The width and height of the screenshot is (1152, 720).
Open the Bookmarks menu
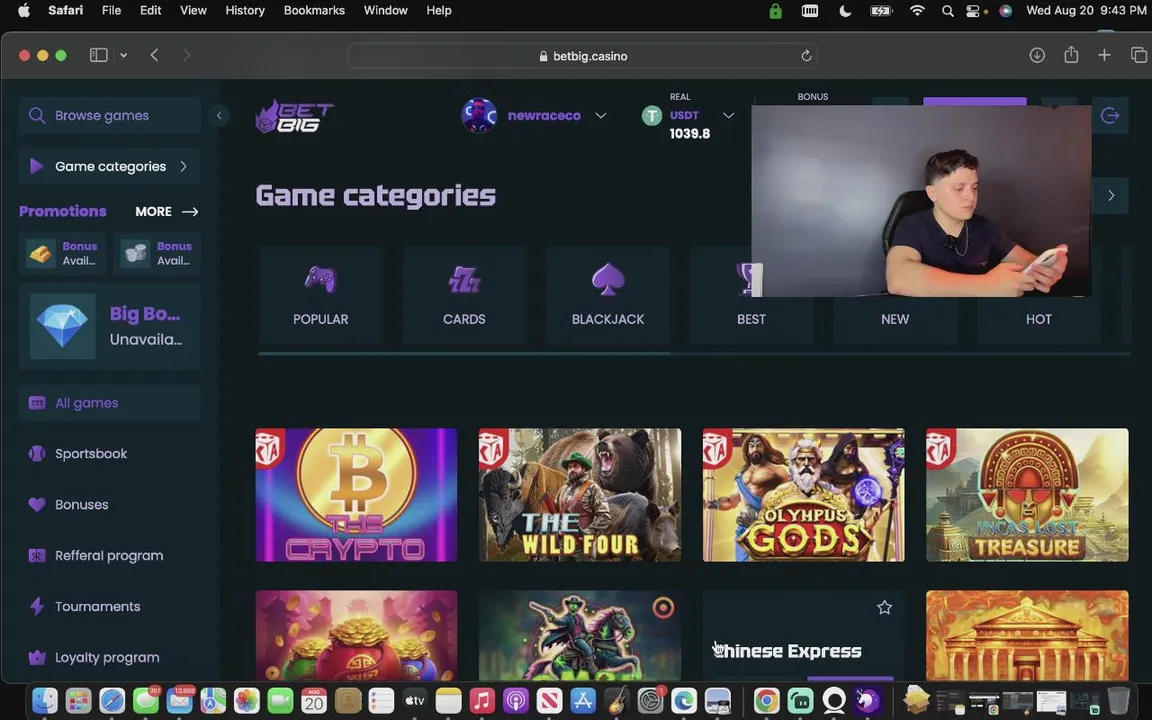[x=314, y=10]
